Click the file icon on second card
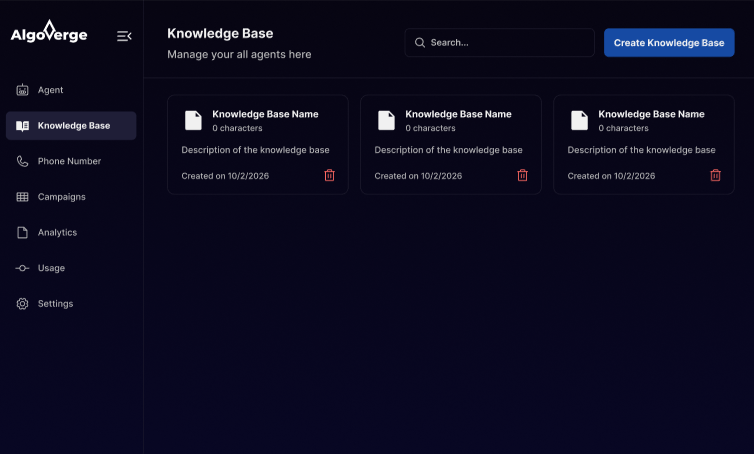This screenshot has height=454, width=754. coord(386,120)
